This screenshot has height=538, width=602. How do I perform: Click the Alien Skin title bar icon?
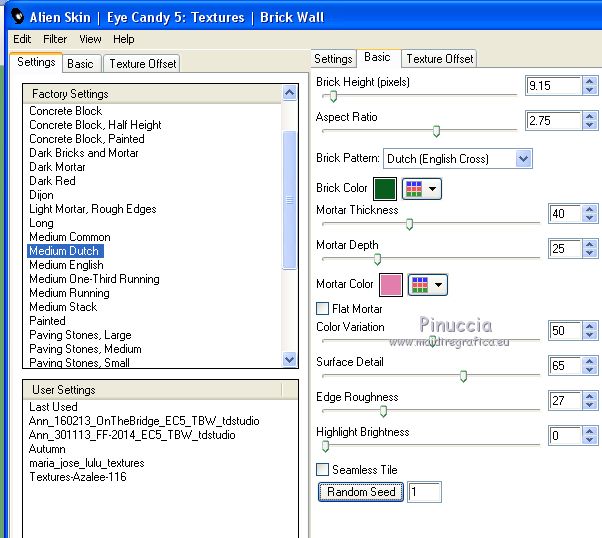pos(17,17)
